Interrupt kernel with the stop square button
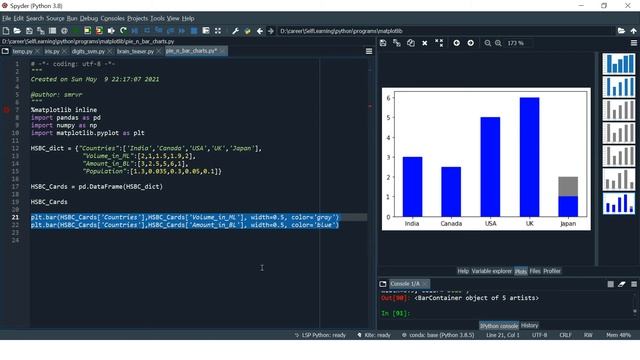 coord(610,284)
